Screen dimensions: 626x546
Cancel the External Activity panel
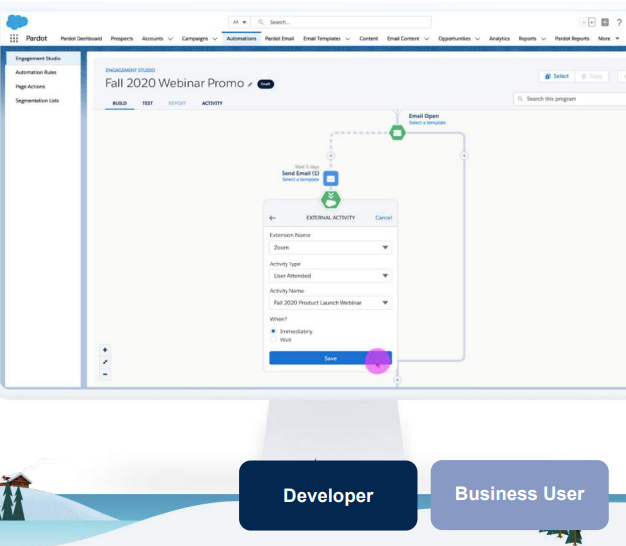tap(384, 218)
